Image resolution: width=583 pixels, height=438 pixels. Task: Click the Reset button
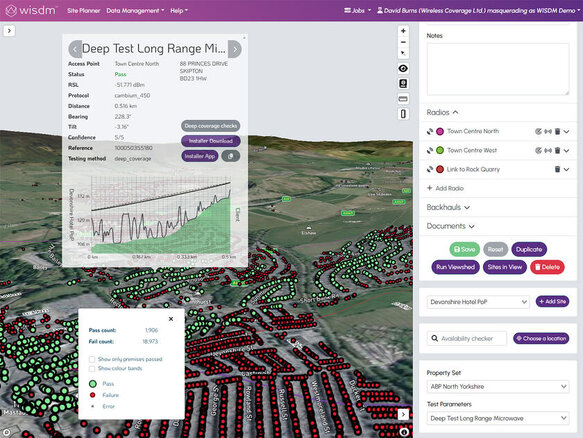click(495, 249)
